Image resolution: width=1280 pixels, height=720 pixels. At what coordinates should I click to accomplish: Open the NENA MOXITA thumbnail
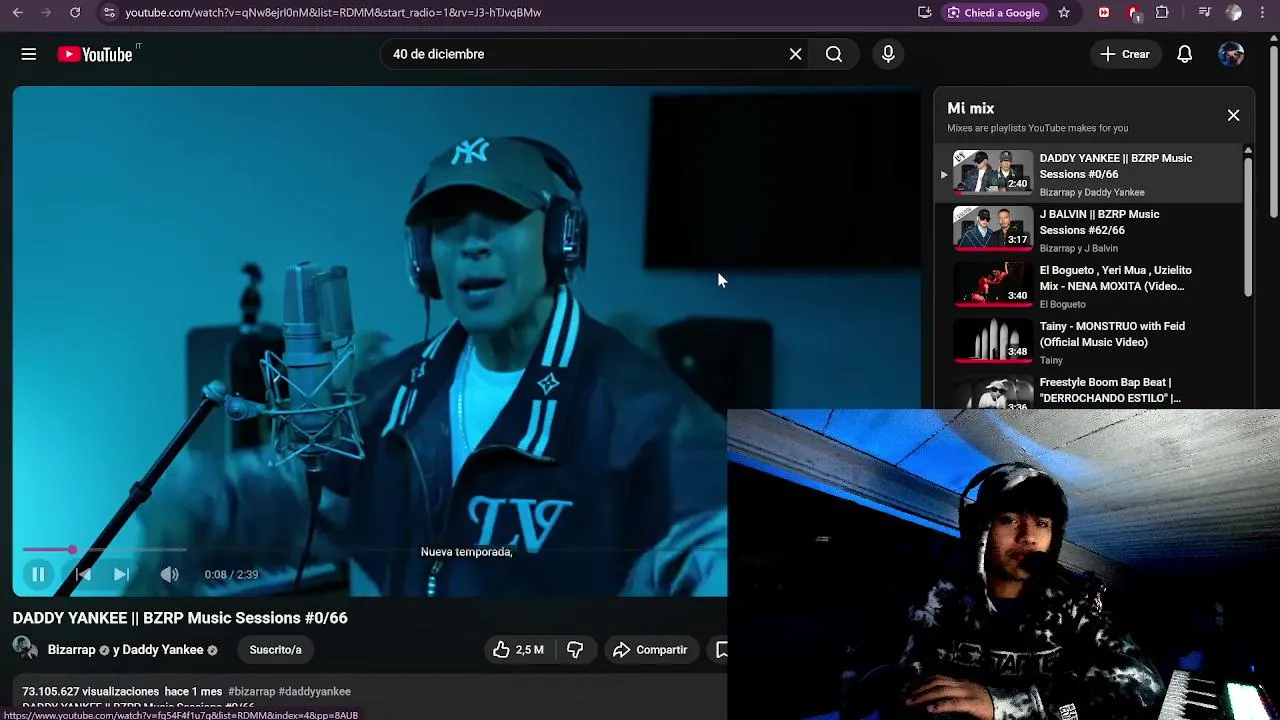point(993,284)
